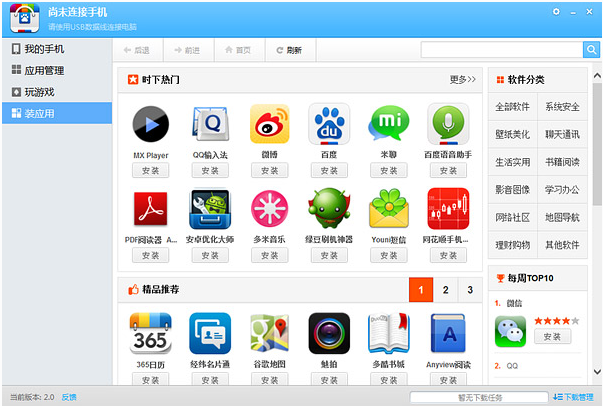The height and width of the screenshot is (406, 603).
Task: Open settings gear in title bar
Action: [556, 12]
